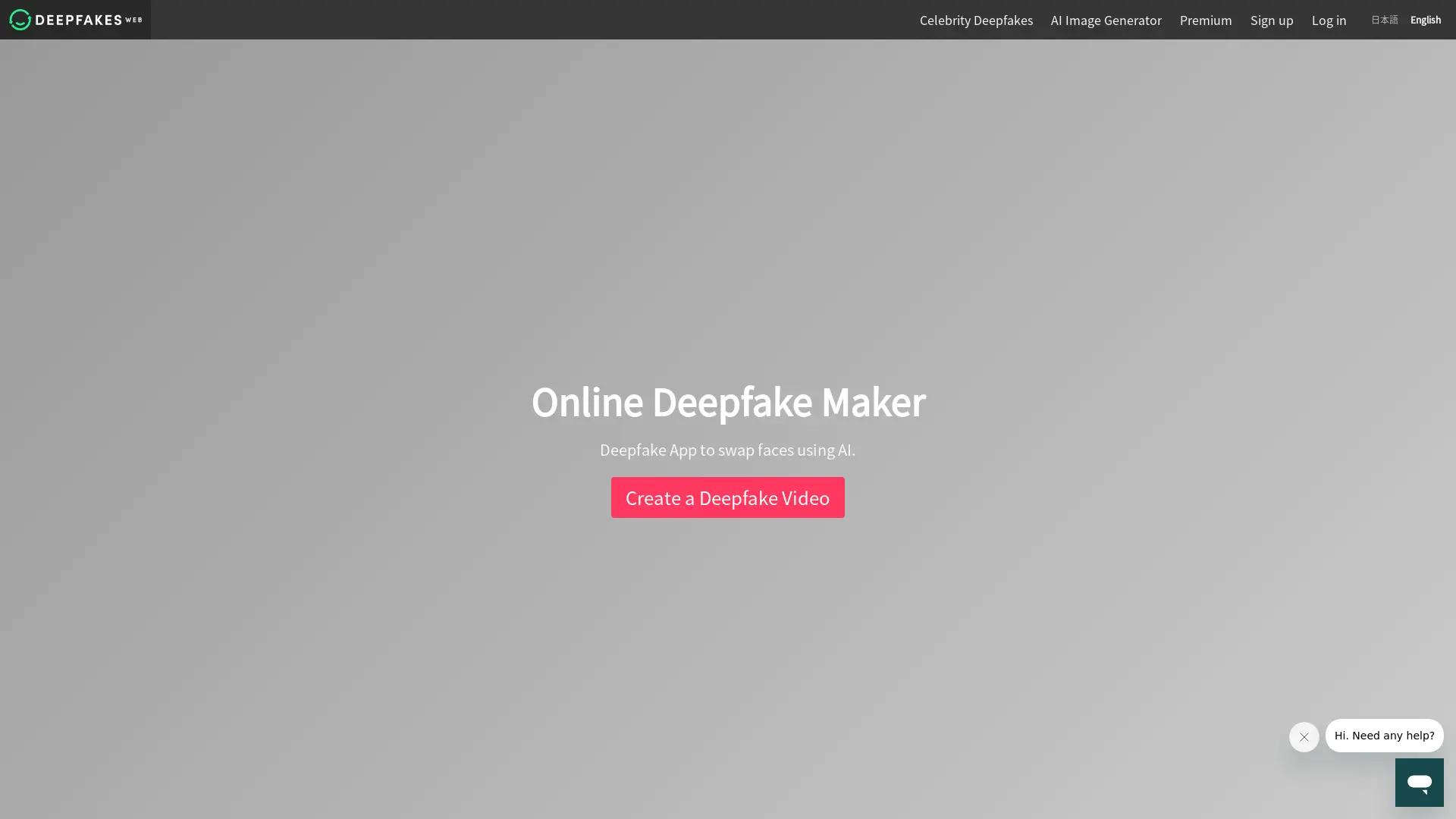Click the X glyph on message close circle
1456x819 pixels.
click(x=1304, y=737)
